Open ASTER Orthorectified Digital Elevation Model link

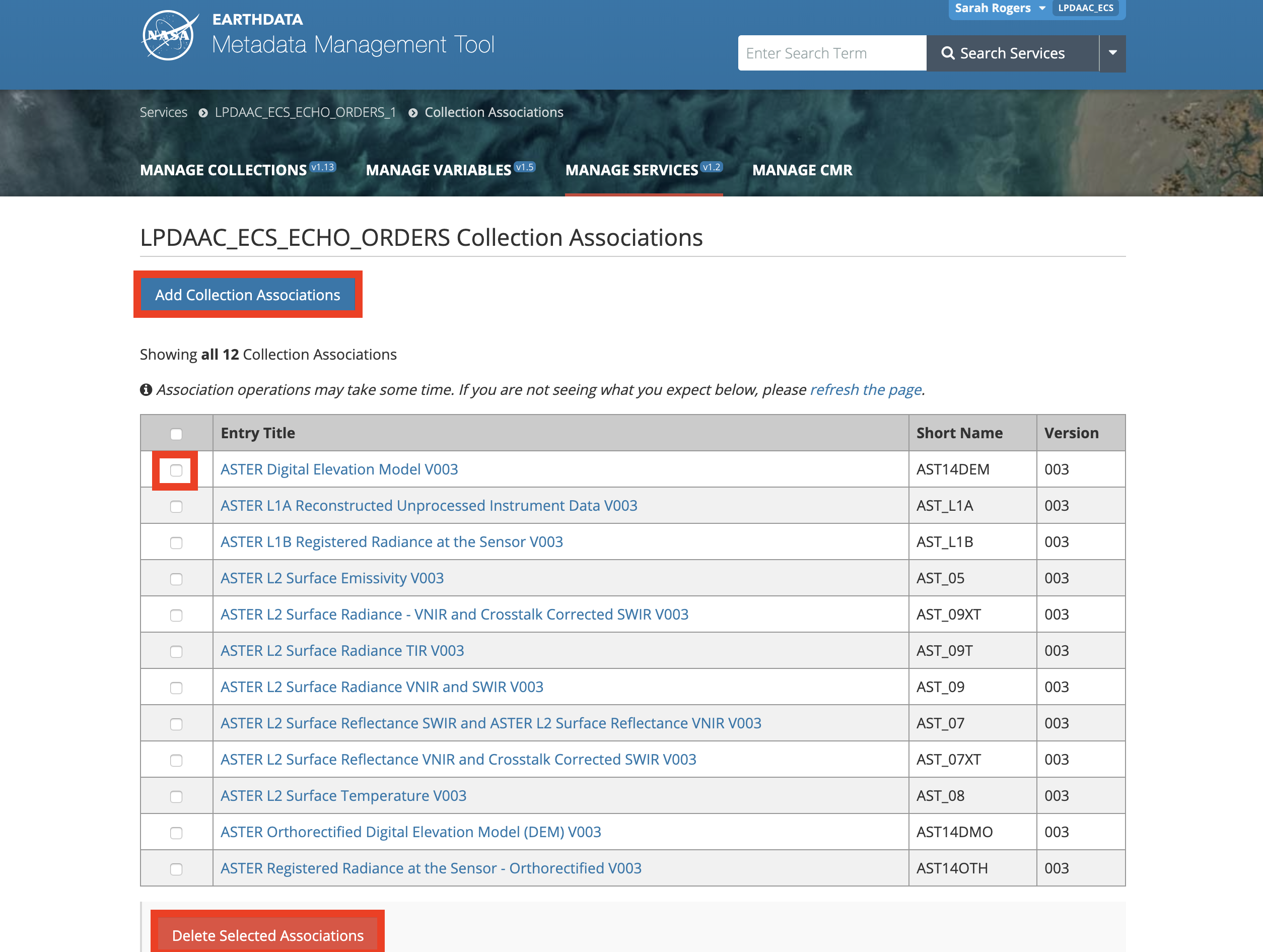(x=410, y=832)
